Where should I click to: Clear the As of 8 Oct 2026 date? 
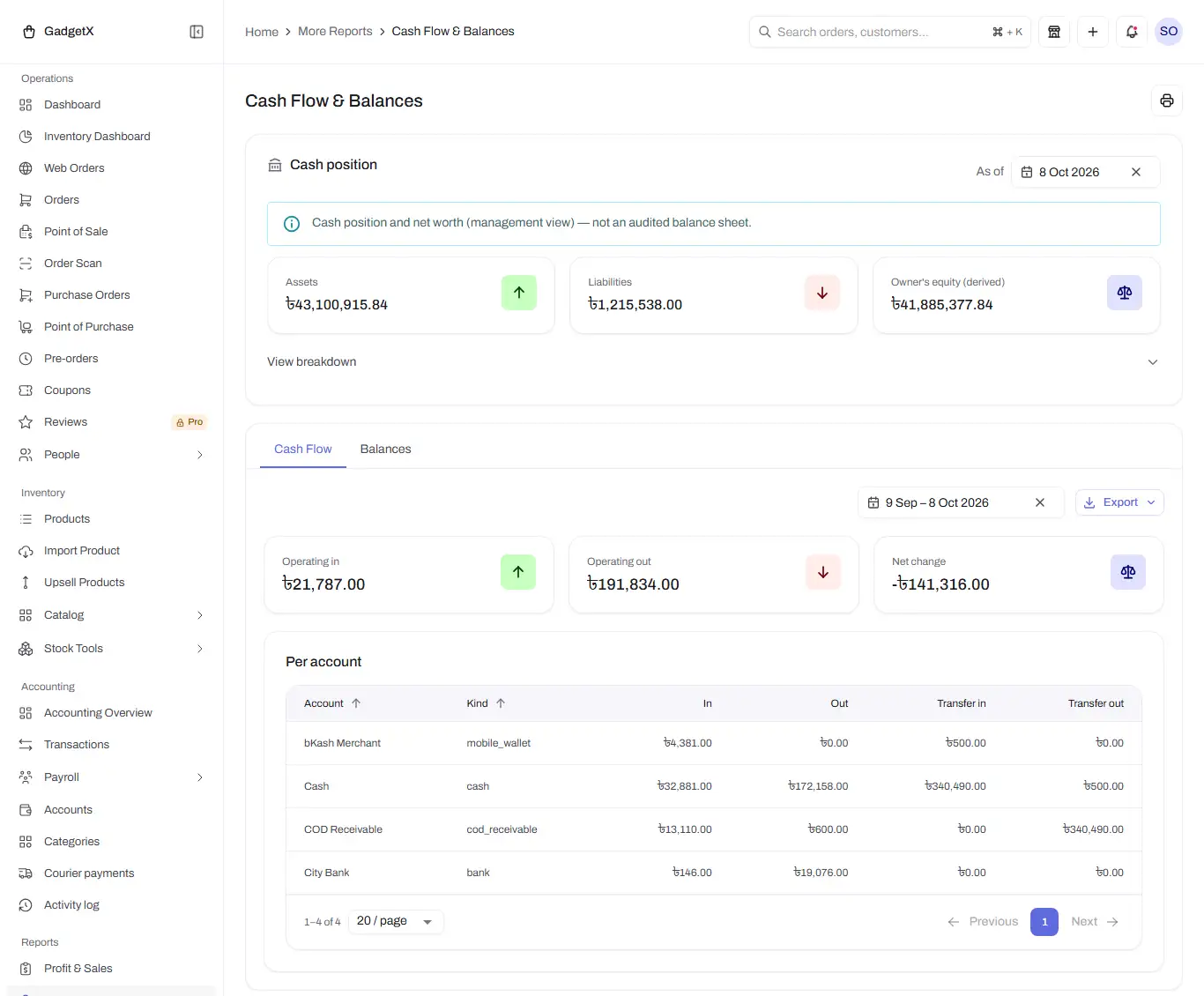tap(1136, 172)
